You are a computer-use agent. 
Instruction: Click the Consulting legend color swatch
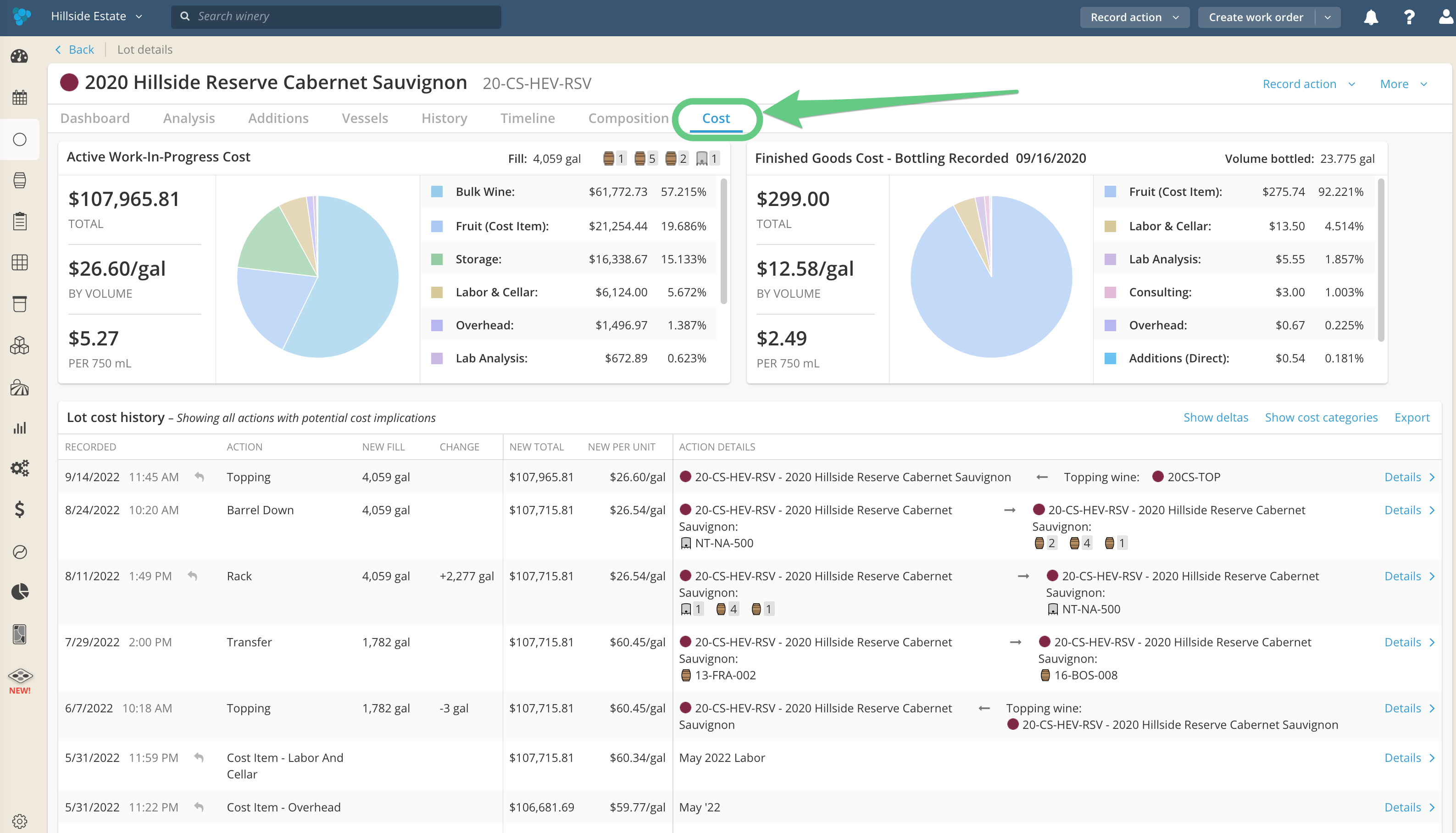click(1110, 292)
